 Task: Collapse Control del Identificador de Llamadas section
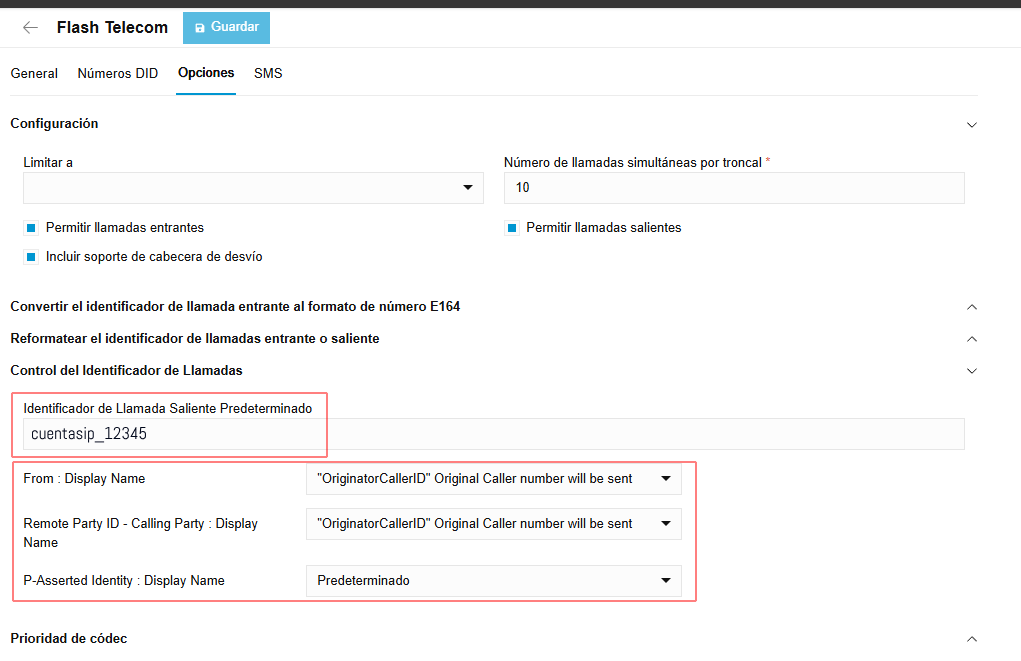click(972, 371)
